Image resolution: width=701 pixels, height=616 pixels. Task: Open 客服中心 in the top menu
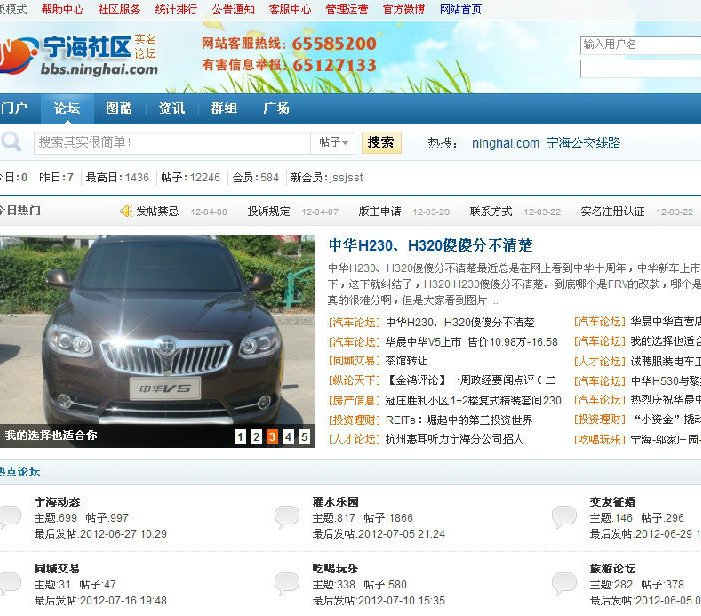tap(290, 9)
